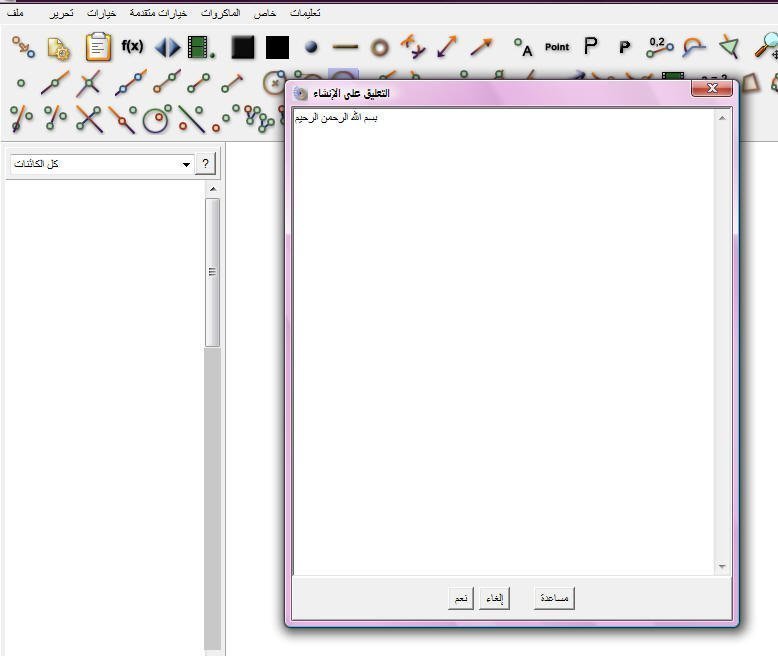Click the نعم confirm button

click(x=461, y=598)
